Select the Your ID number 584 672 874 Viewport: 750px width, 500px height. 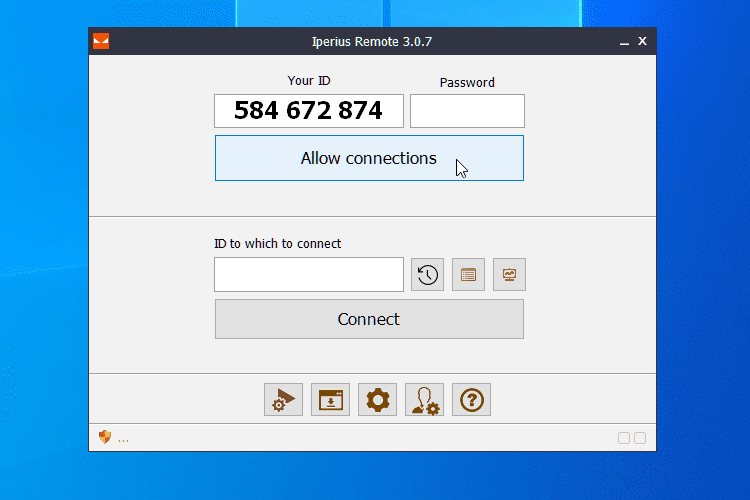pos(309,111)
